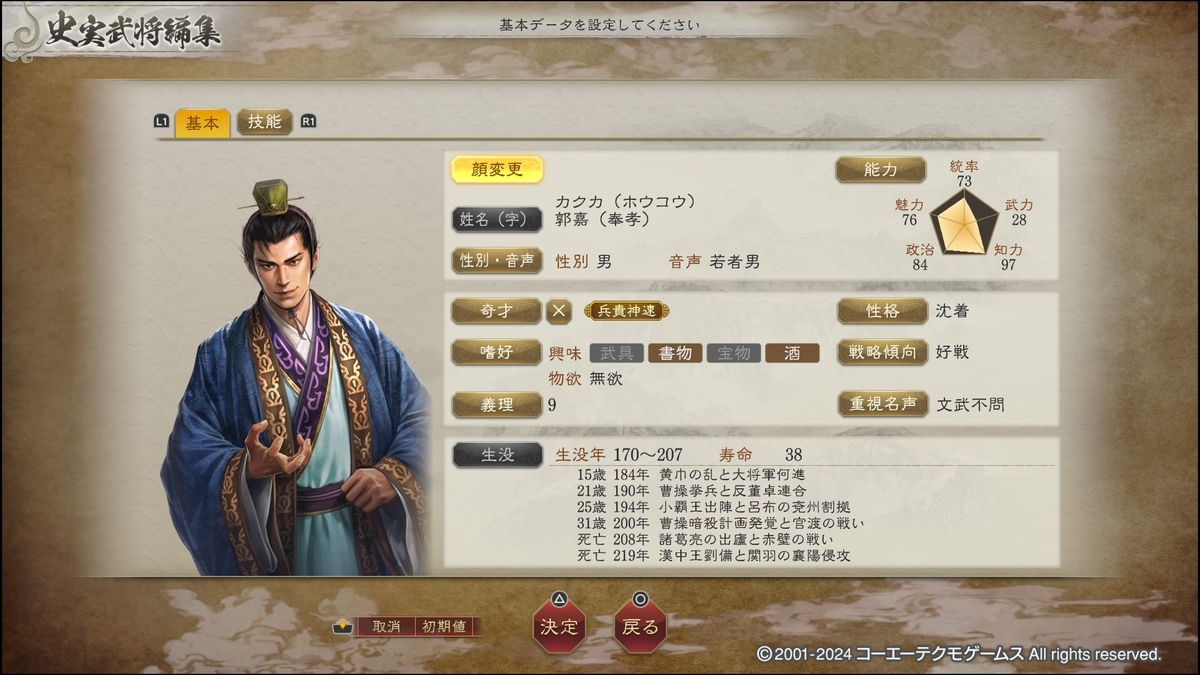Open the 性格 personality selector
The image size is (1200, 675).
pos(882,311)
